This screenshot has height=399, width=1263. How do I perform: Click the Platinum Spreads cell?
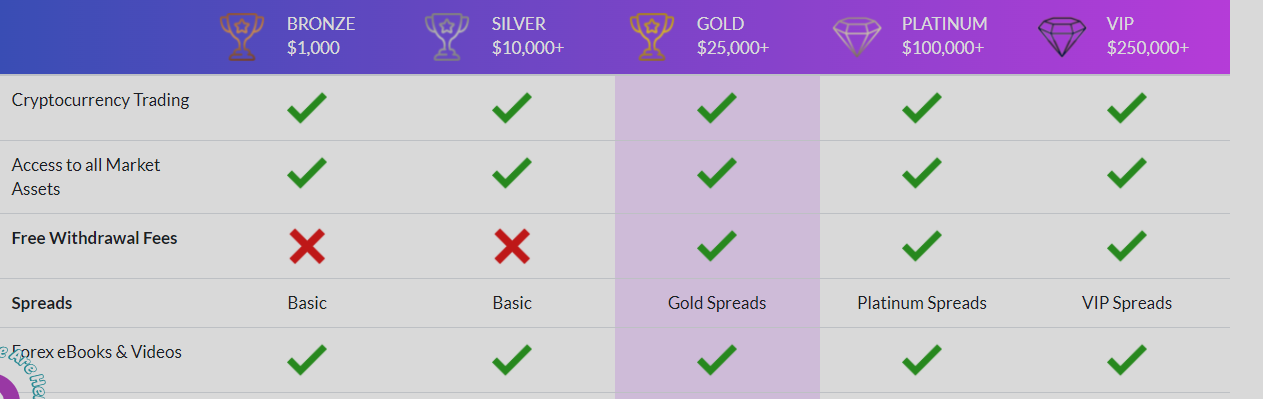pyautogui.click(x=922, y=303)
